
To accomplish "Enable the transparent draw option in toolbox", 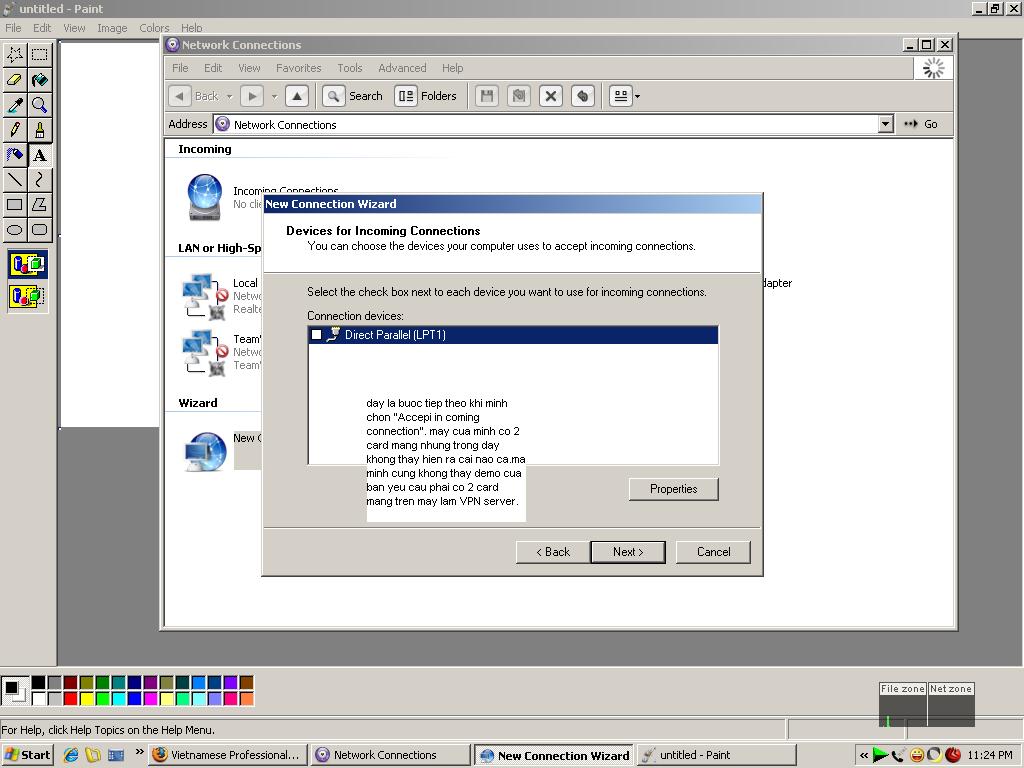I will [27, 296].
